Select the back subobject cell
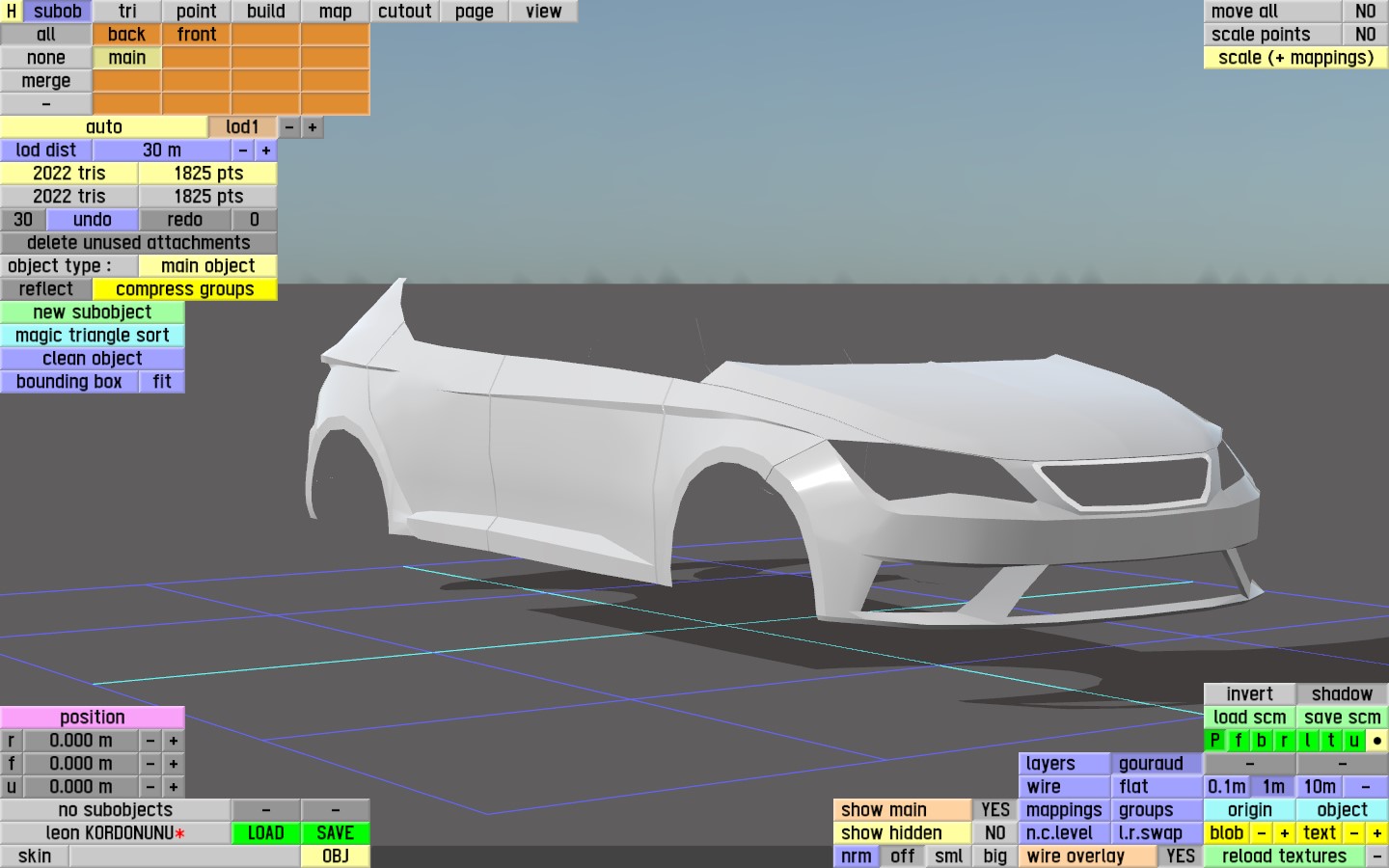This screenshot has width=1389, height=868. (127, 35)
